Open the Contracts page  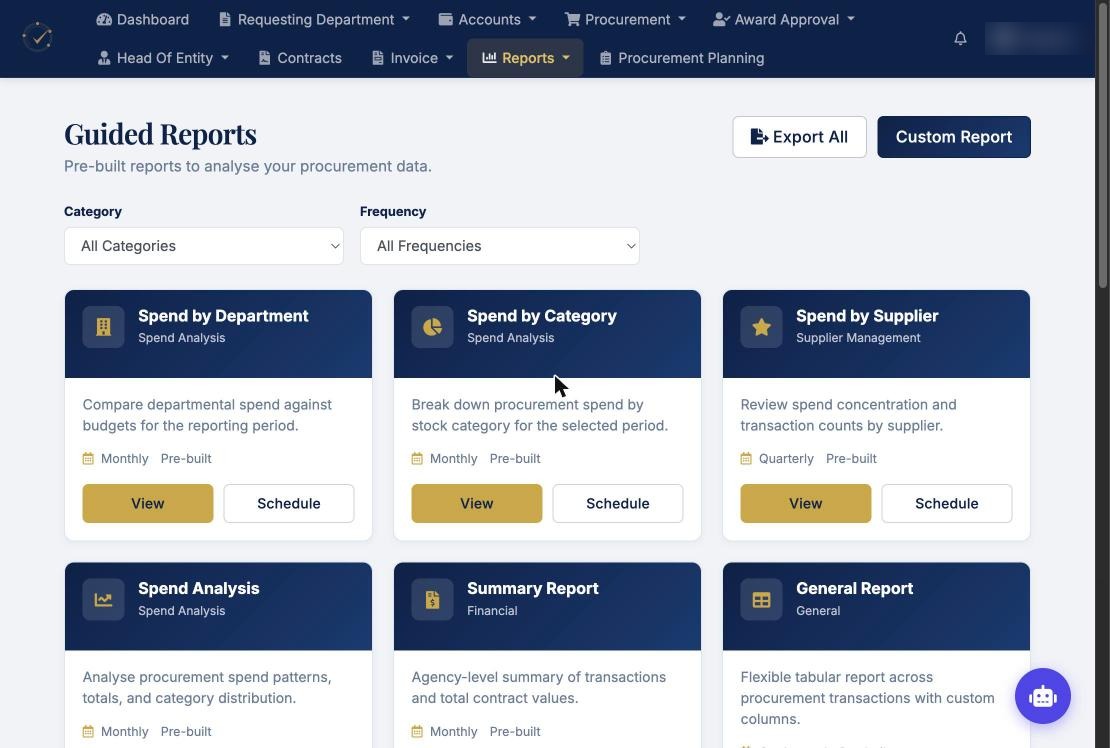(300, 58)
